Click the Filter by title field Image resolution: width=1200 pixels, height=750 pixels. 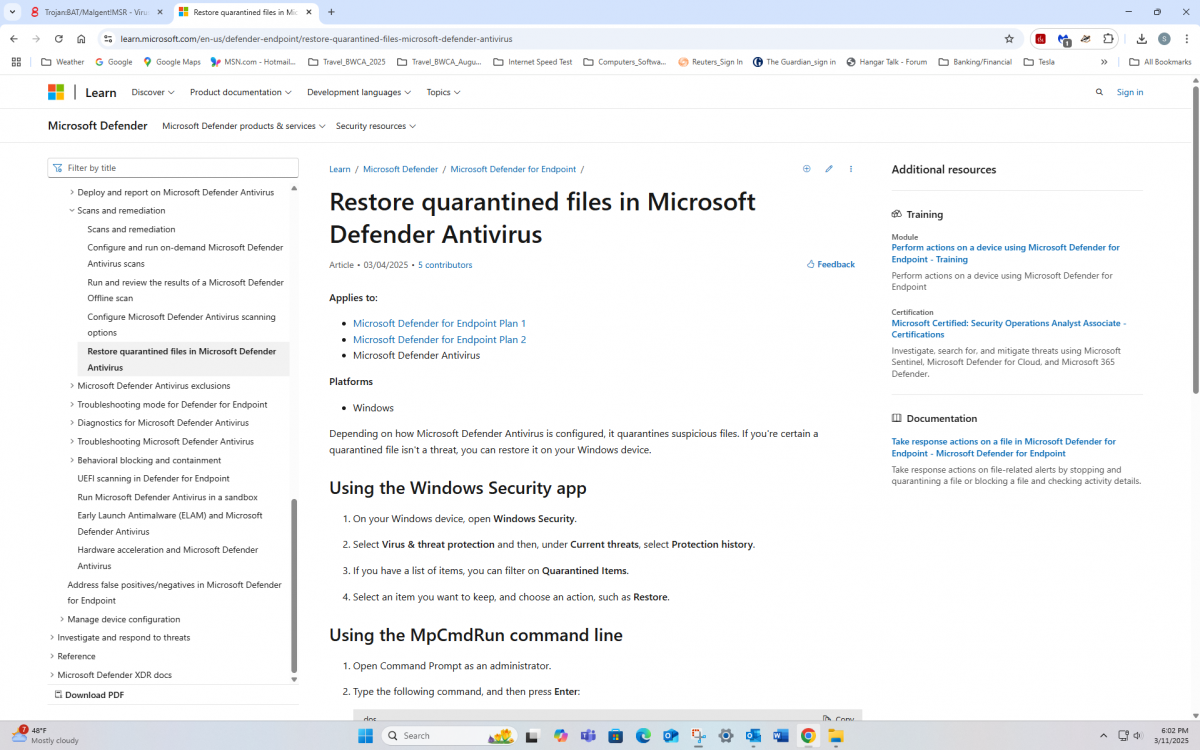(x=173, y=168)
